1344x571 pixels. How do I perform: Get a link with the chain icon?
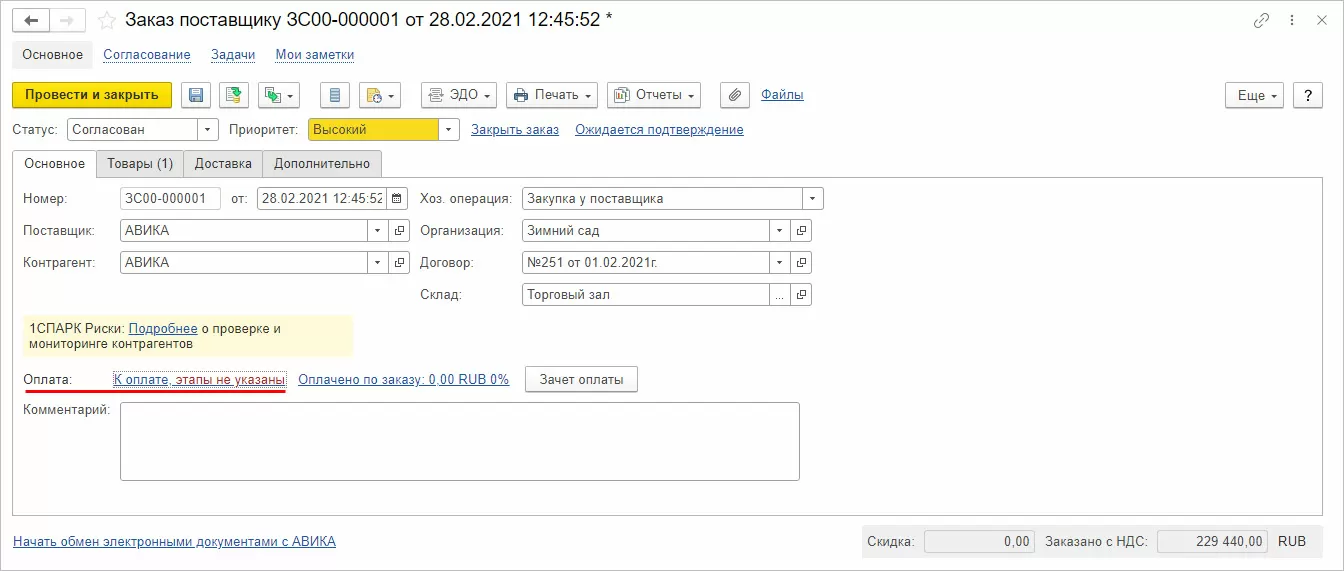pos(1262,20)
